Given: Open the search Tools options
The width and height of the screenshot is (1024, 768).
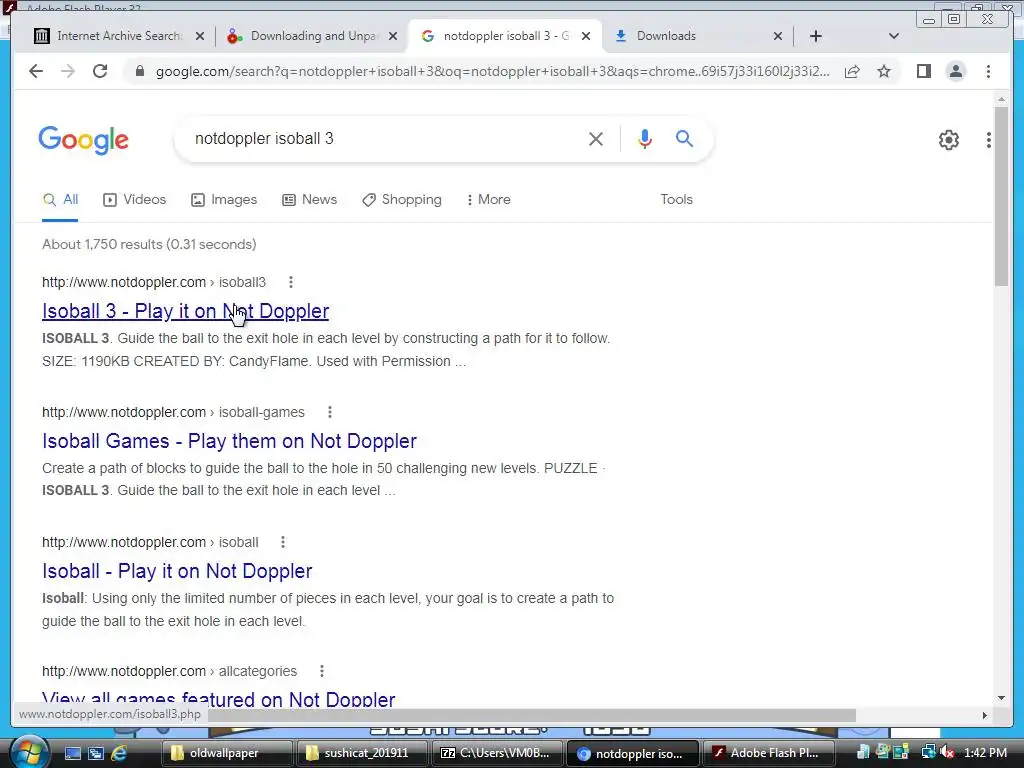Looking at the screenshot, I should pos(677,200).
